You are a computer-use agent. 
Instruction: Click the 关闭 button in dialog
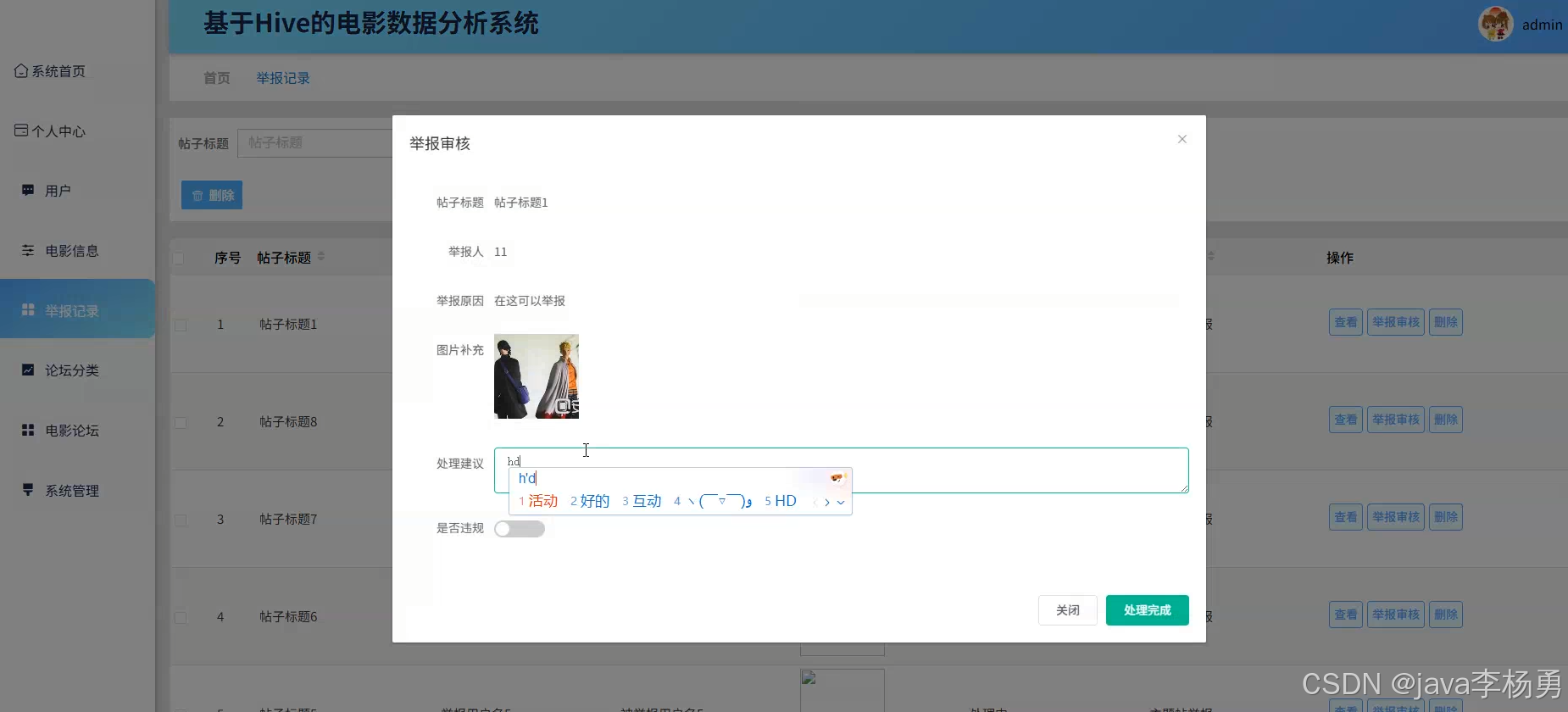click(1068, 610)
